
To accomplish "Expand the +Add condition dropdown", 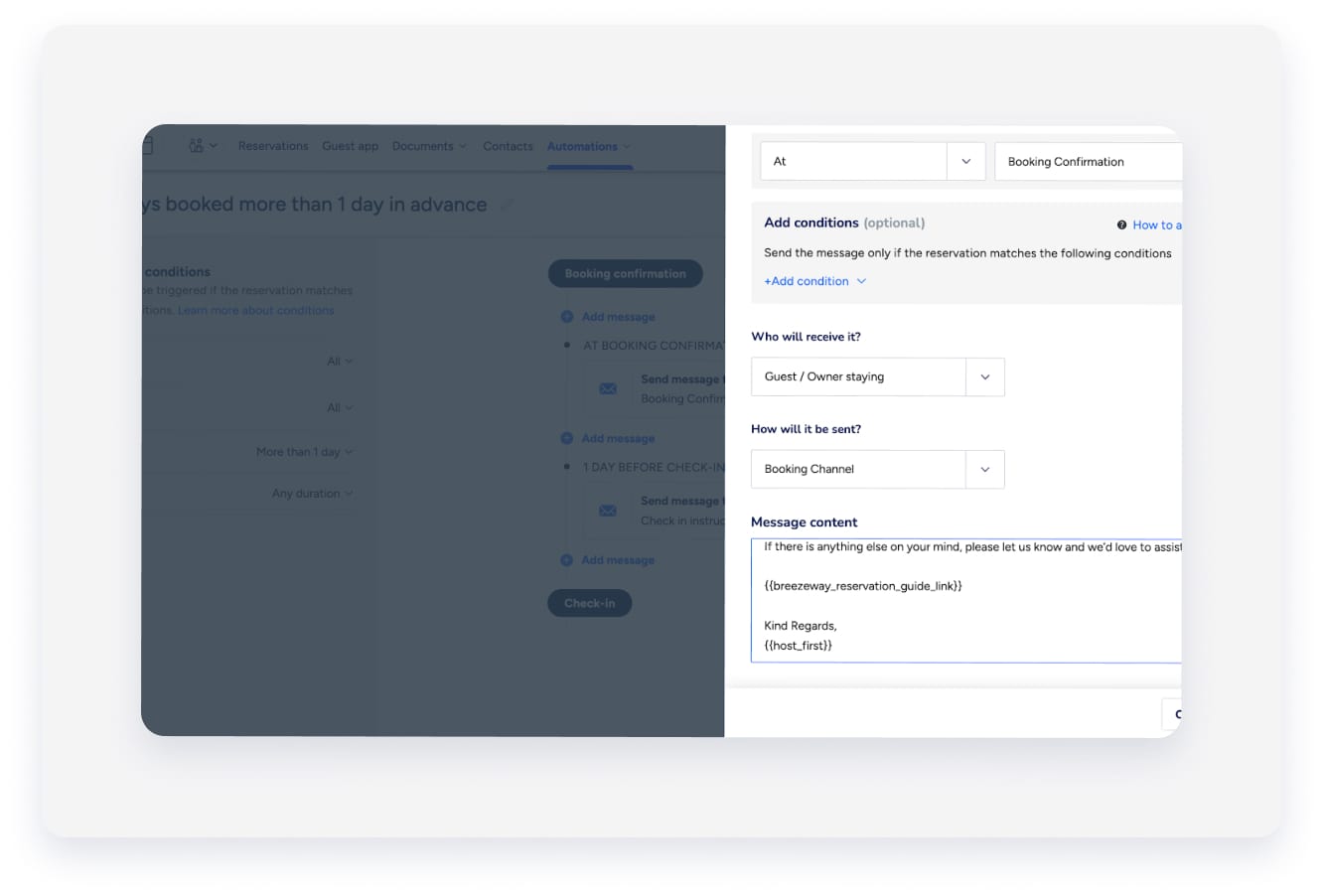I will click(x=814, y=281).
